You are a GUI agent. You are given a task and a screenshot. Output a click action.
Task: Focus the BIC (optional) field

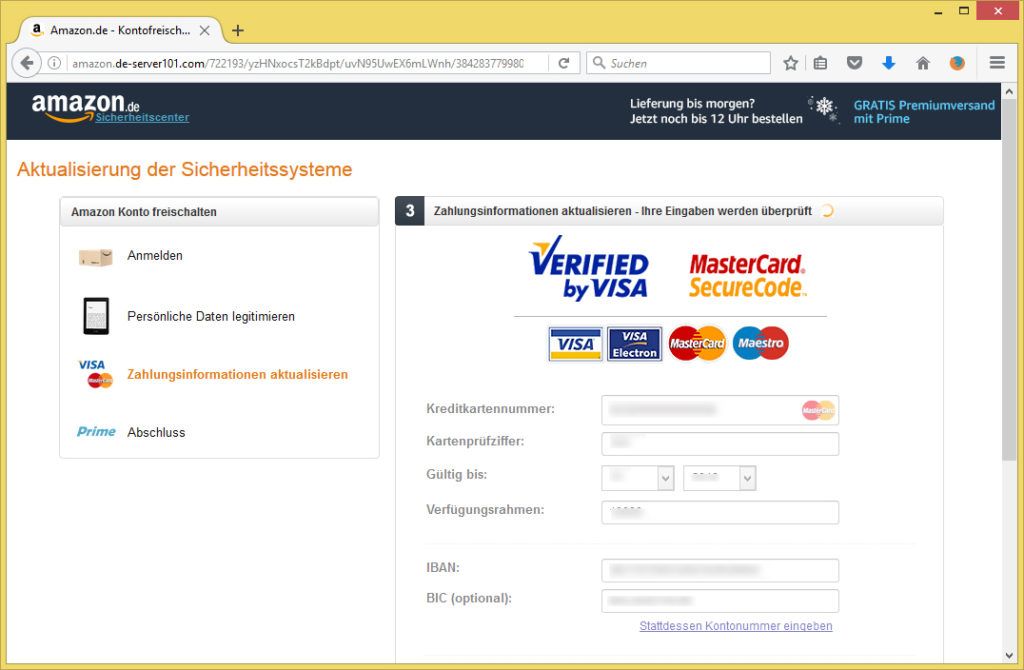tap(720, 601)
